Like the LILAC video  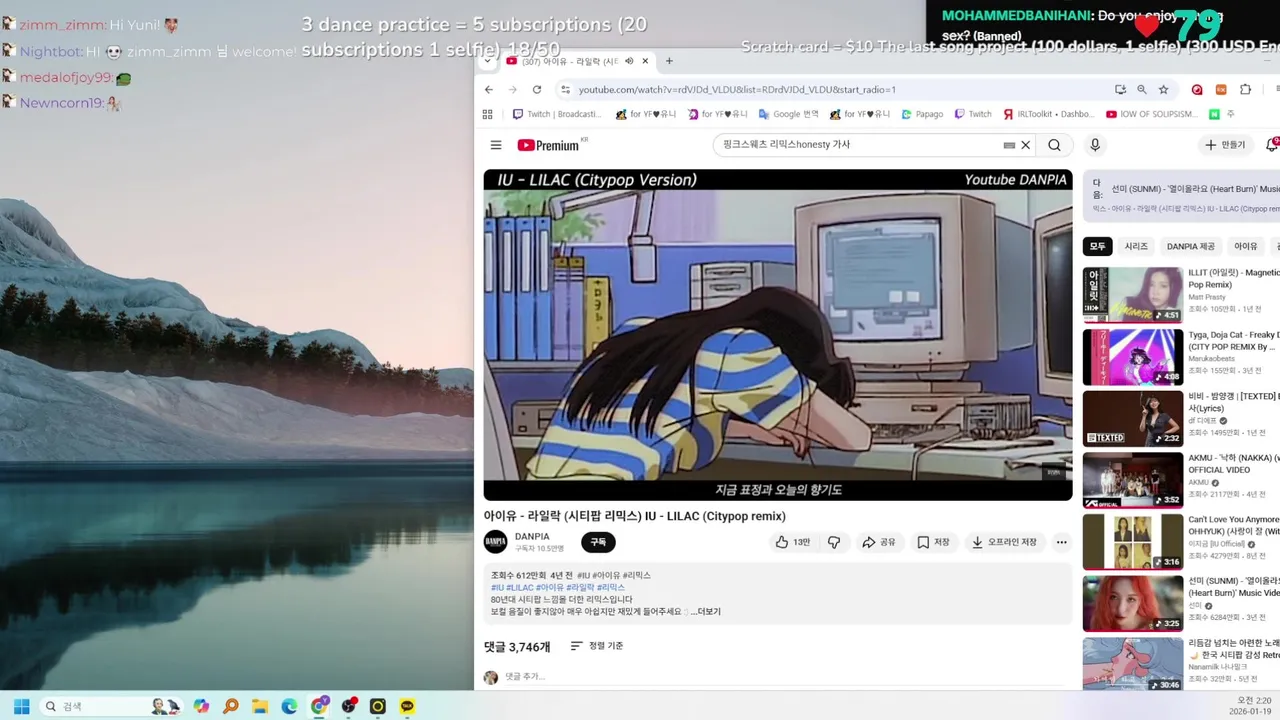click(792, 542)
